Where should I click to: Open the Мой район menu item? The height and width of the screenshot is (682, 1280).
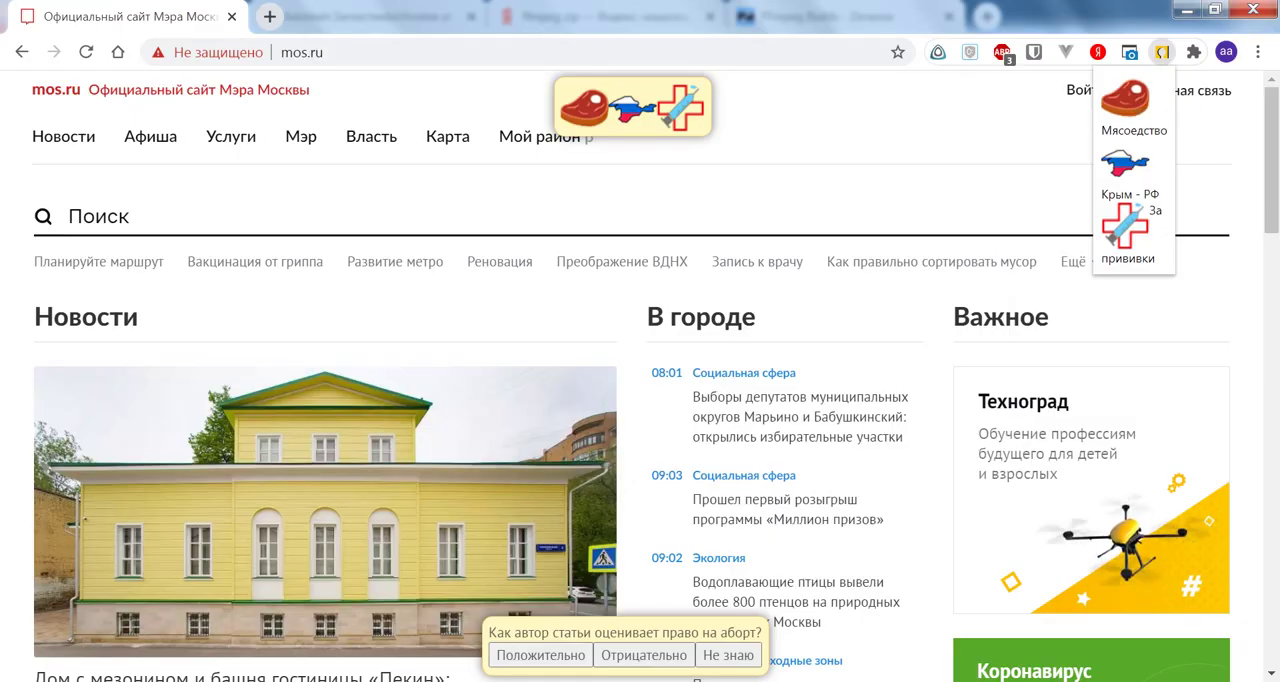(x=540, y=137)
